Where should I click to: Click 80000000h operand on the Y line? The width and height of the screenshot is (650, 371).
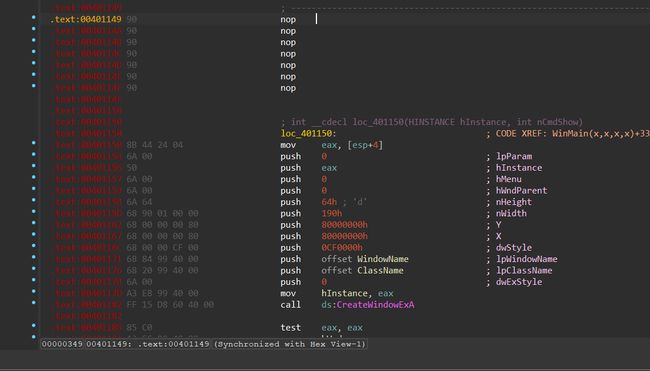tap(344, 225)
